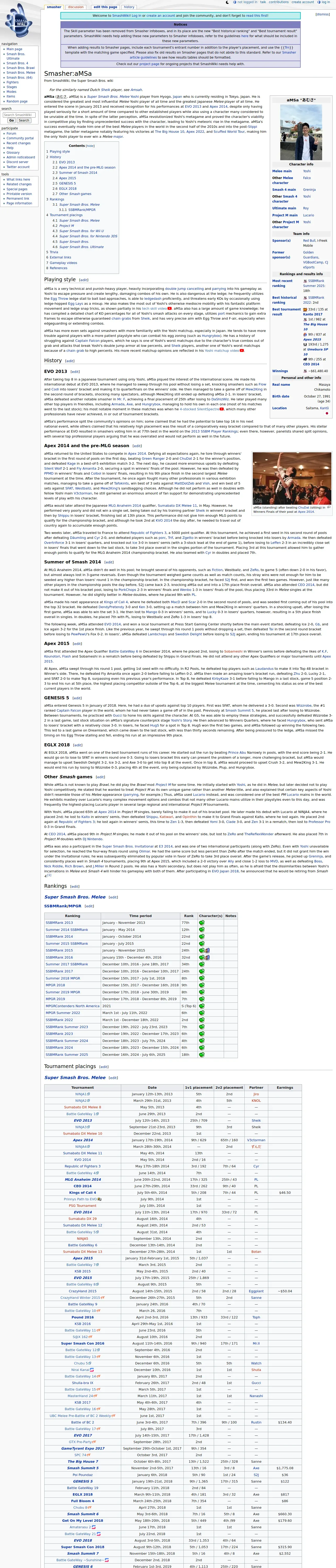
Task: Click the Search button in sidebar
Action: [x=23, y=120]
